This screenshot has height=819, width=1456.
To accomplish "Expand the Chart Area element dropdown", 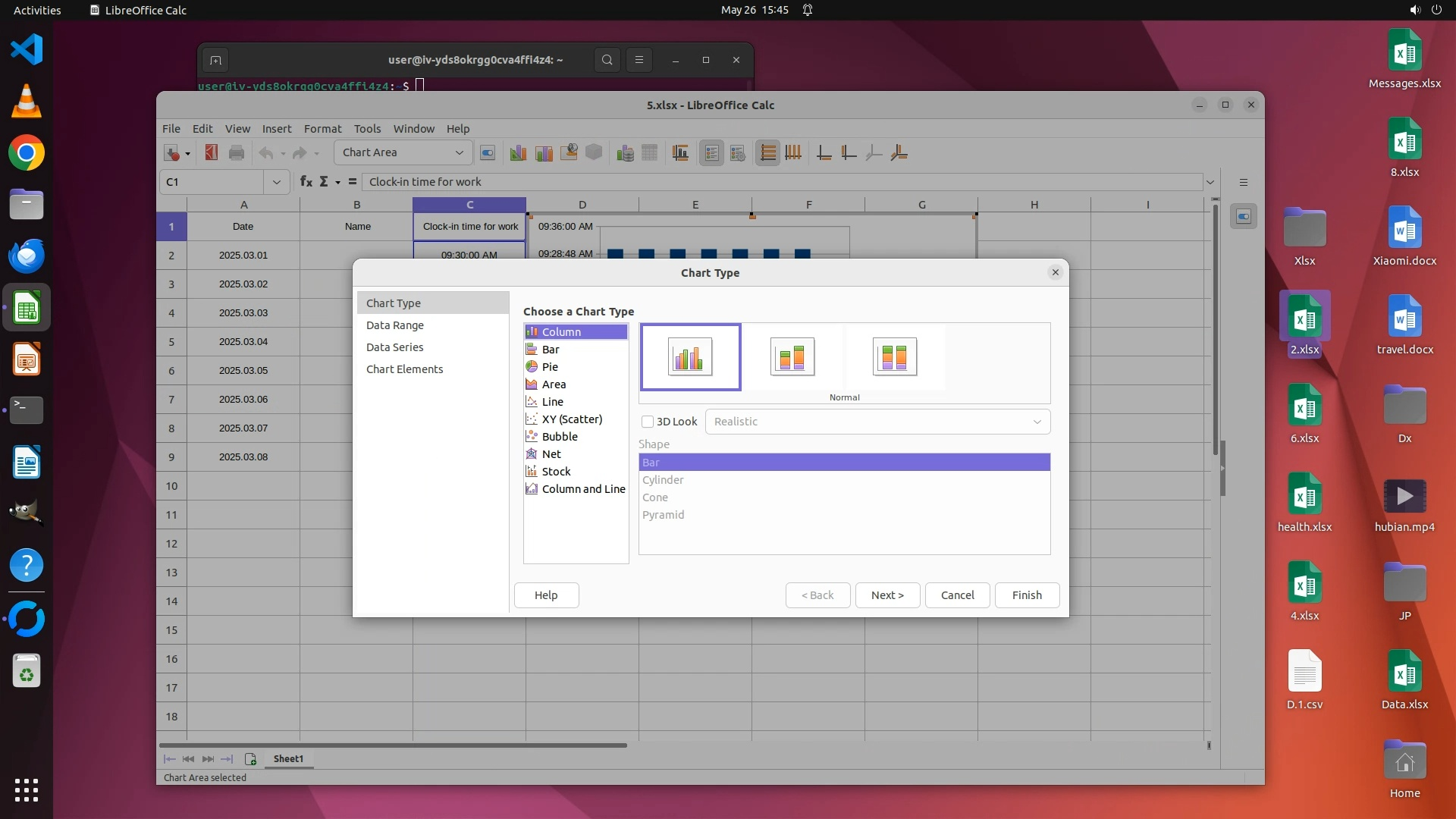I will [459, 152].
